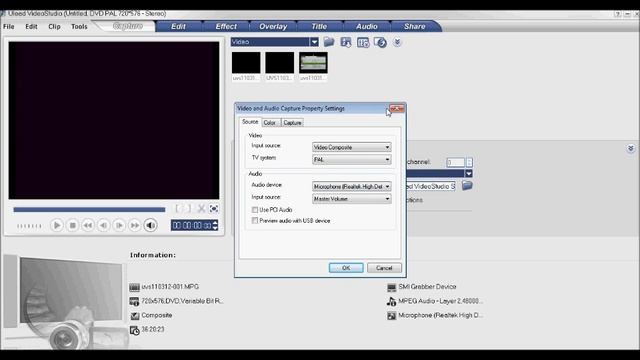The width and height of the screenshot is (640, 360).
Task: Open Audio Input source Master Volume dropdown
Action: pyautogui.click(x=351, y=199)
